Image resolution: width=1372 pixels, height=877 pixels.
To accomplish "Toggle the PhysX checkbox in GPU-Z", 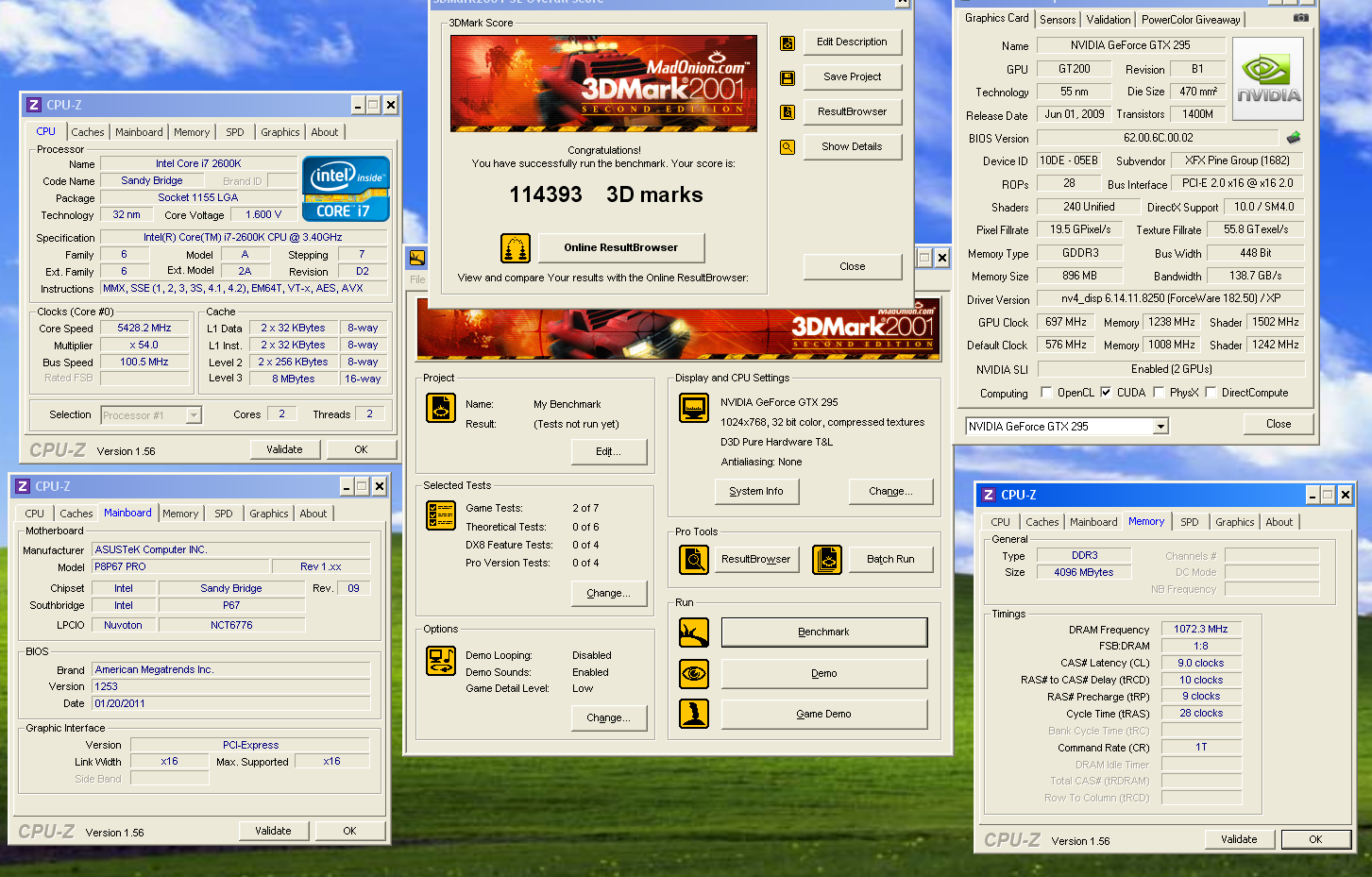I will pos(1159,393).
